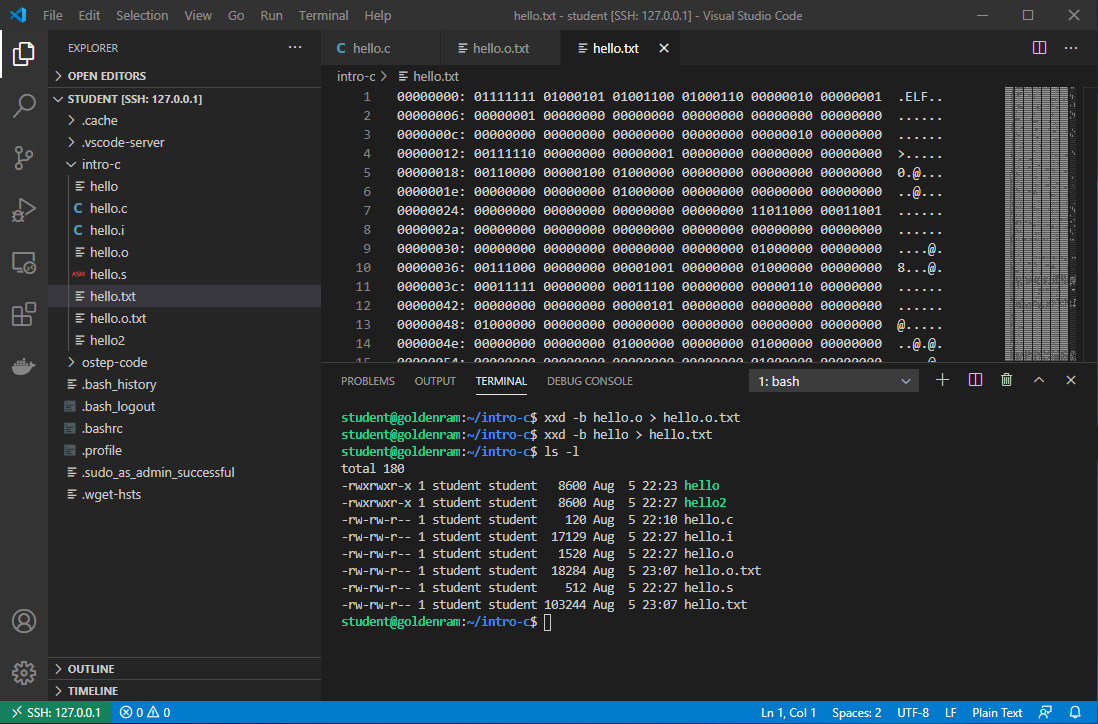Open the File menu
This screenshot has height=724, width=1098.
pyautogui.click(x=53, y=15)
